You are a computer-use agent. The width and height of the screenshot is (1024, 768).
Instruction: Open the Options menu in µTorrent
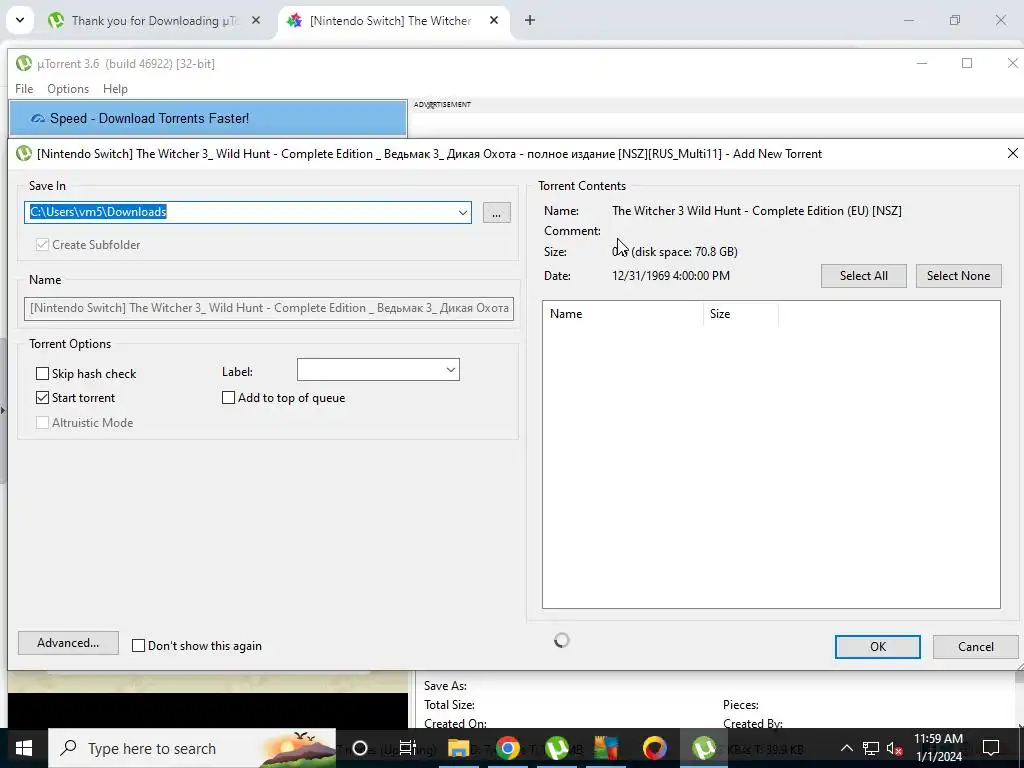pyautogui.click(x=68, y=89)
